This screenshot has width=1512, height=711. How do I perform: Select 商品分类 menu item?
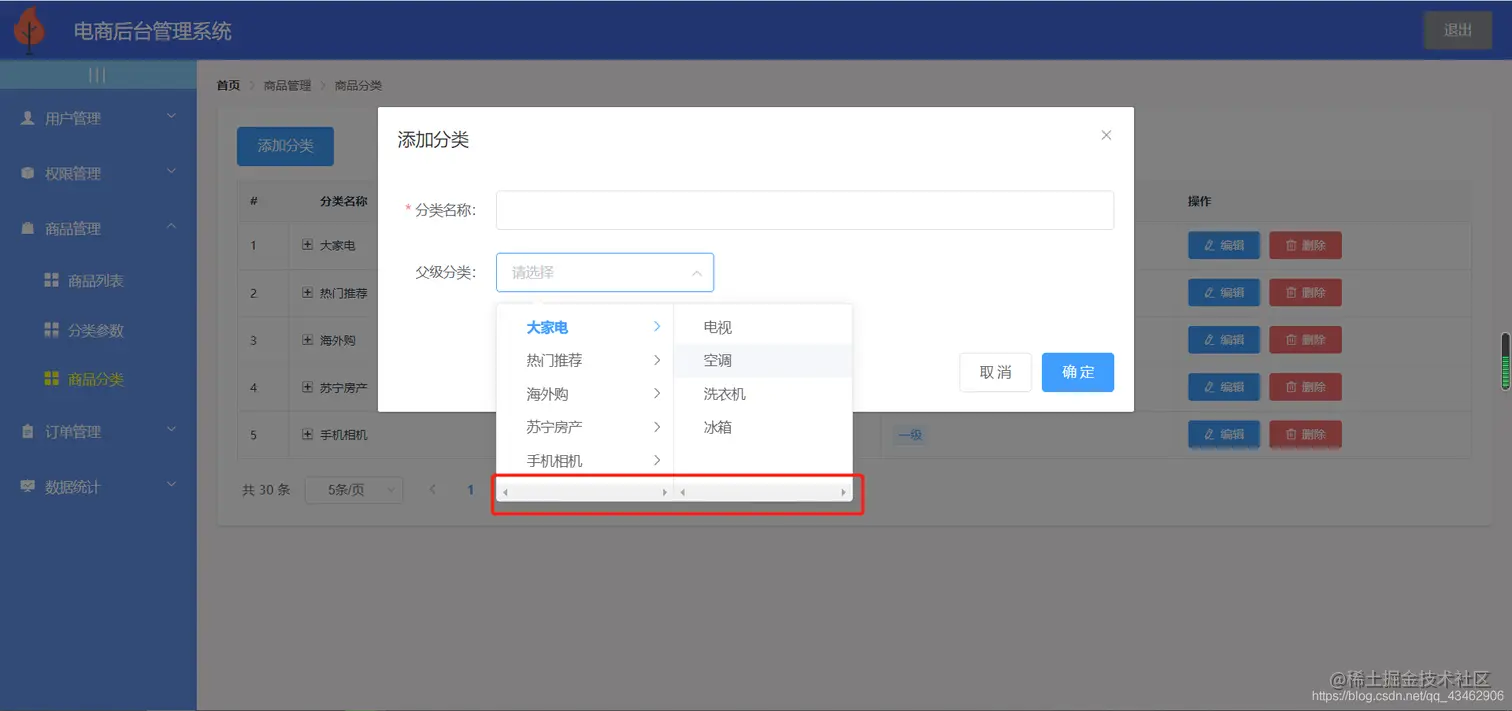pos(98,379)
